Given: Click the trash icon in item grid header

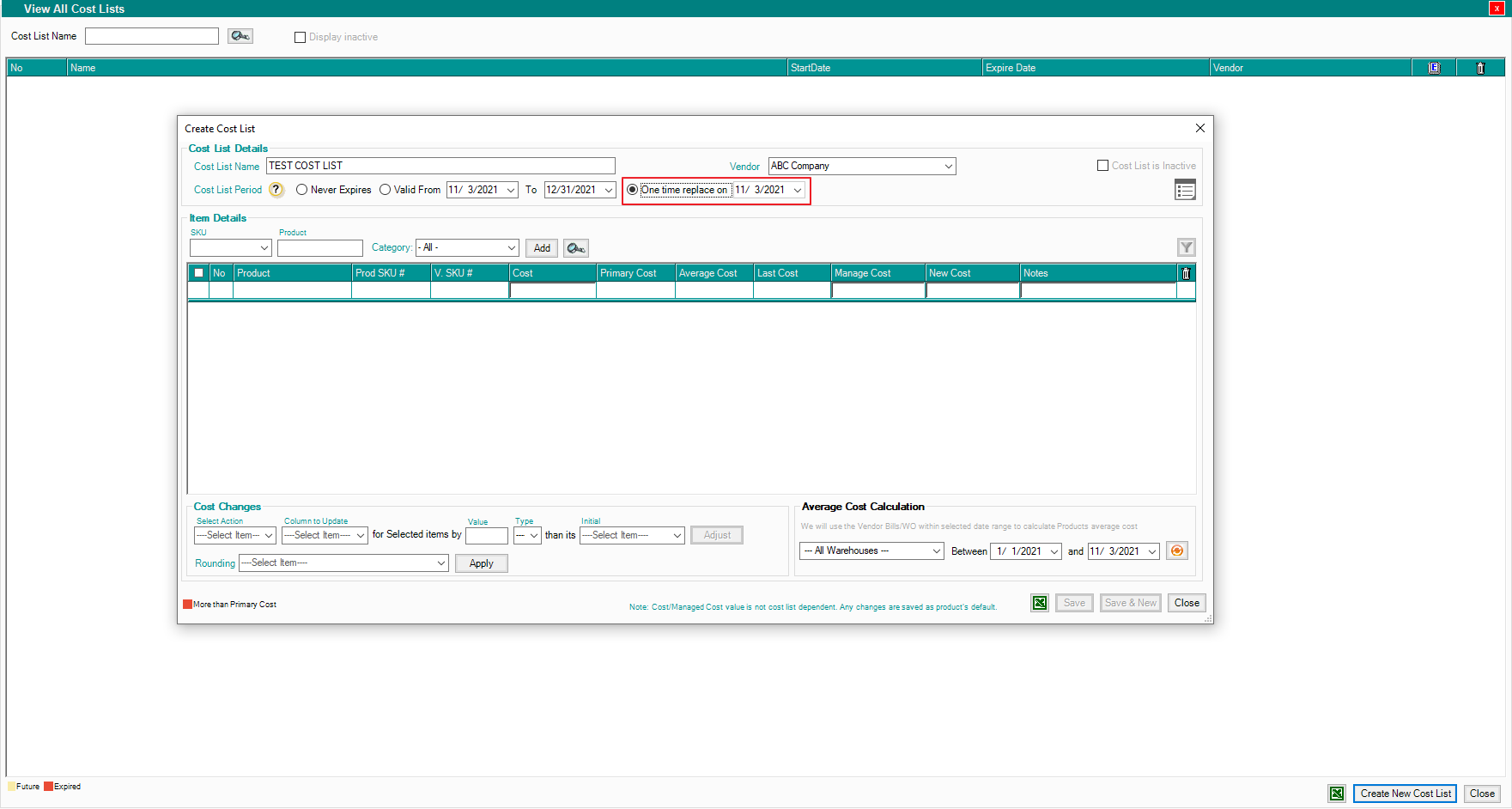Looking at the screenshot, I should 1186,273.
